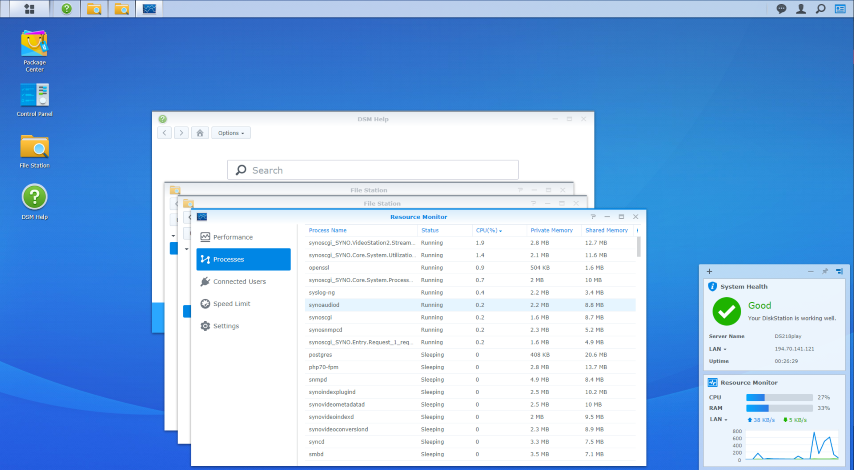This screenshot has width=854, height=470.
Task: Open the widget panel layout menu icon
Action: point(839,271)
